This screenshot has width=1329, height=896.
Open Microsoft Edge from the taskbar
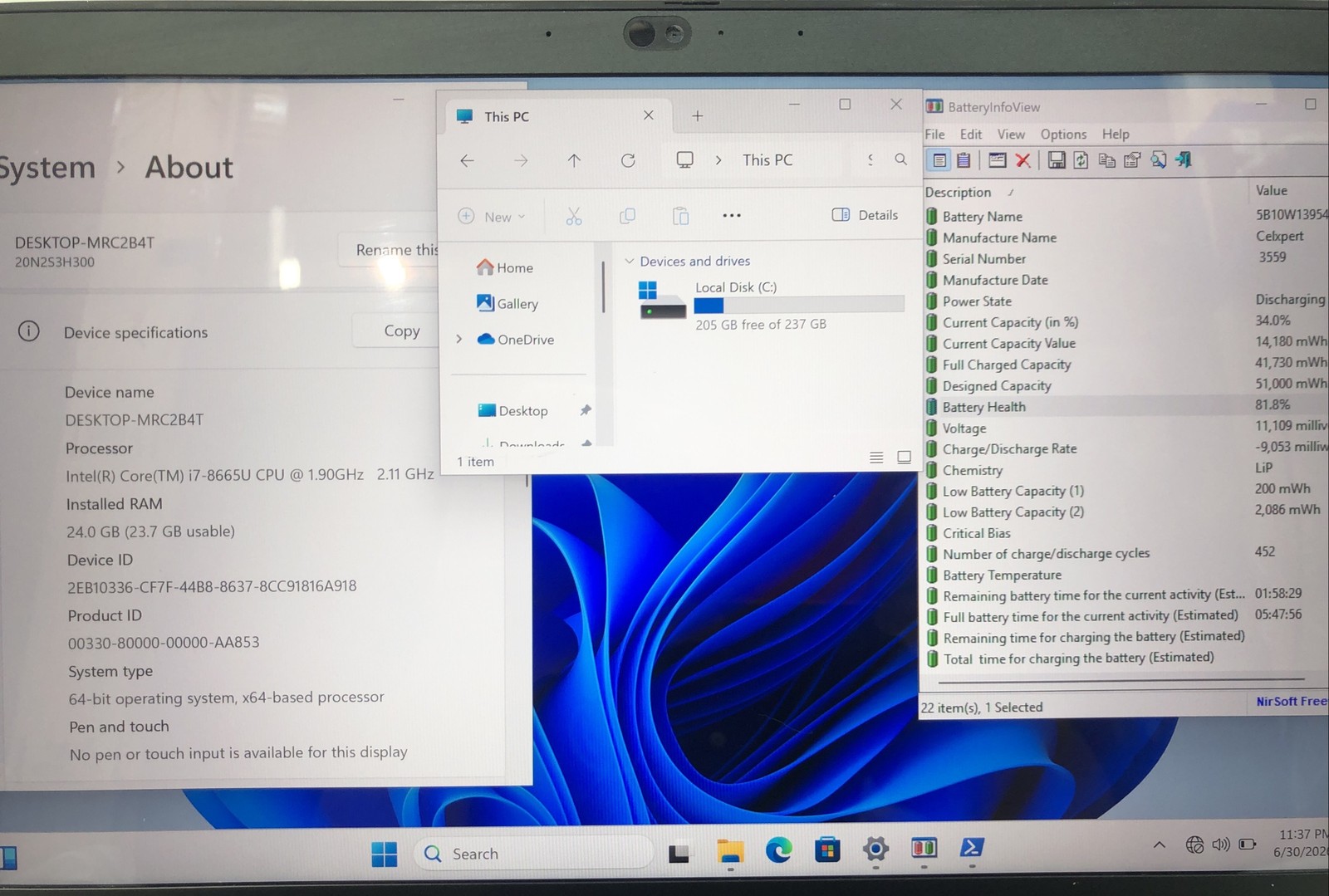pyautogui.click(x=778, y=849)
